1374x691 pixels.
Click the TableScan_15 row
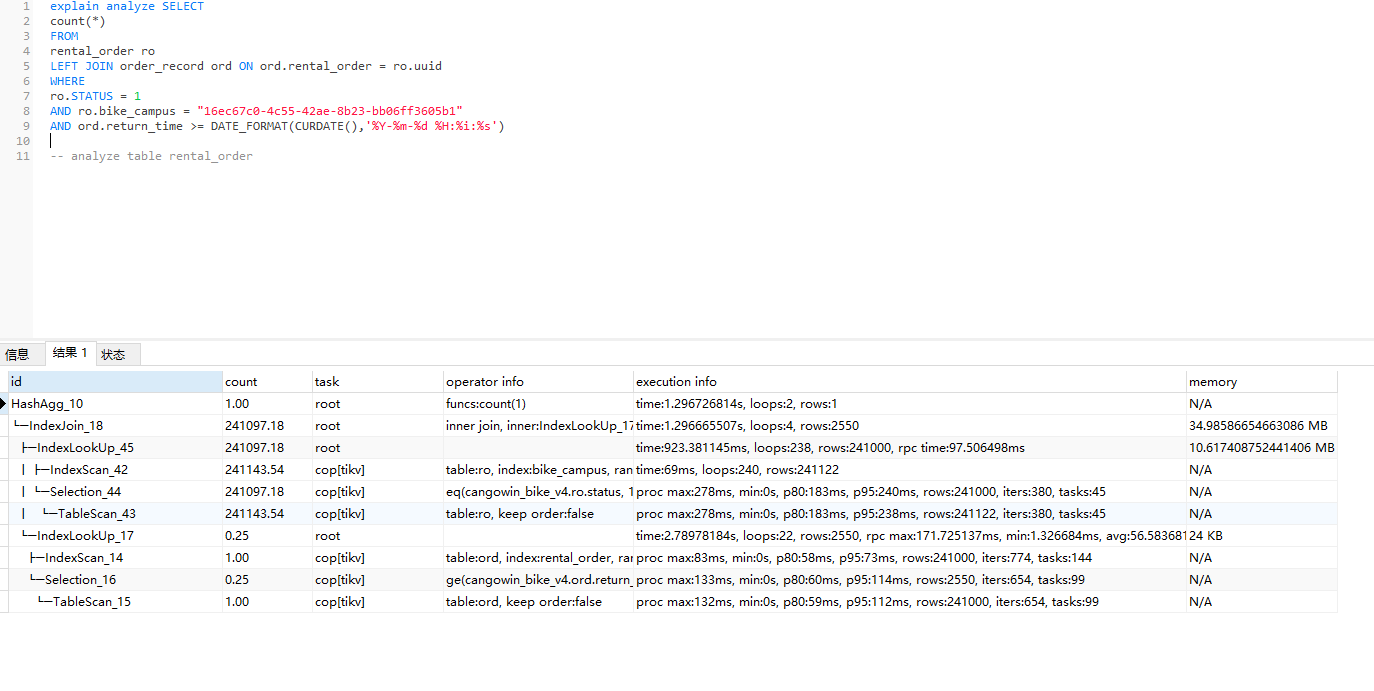click(92, 602)
